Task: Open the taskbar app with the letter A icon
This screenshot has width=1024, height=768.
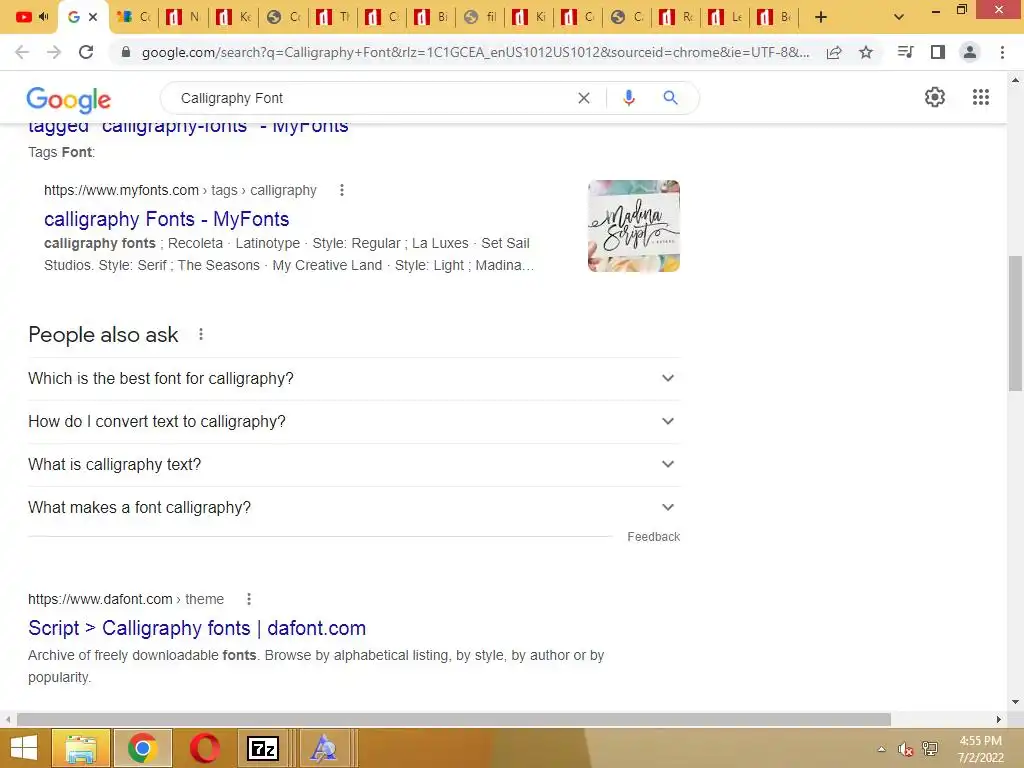Action: [x=324, y=748]
